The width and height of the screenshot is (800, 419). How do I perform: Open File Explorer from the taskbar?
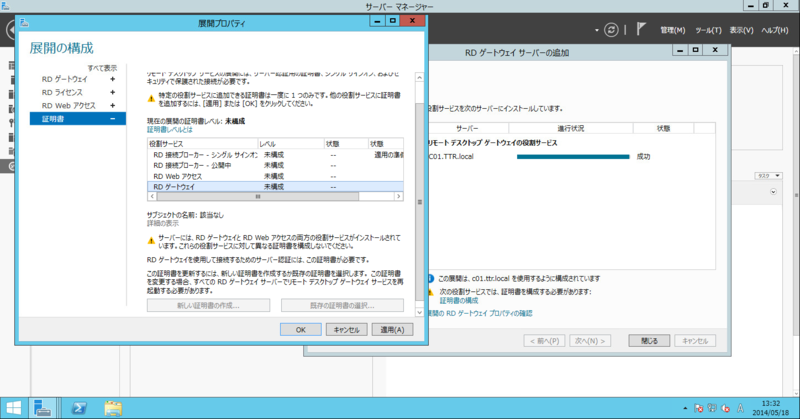[x=113, y=408]
